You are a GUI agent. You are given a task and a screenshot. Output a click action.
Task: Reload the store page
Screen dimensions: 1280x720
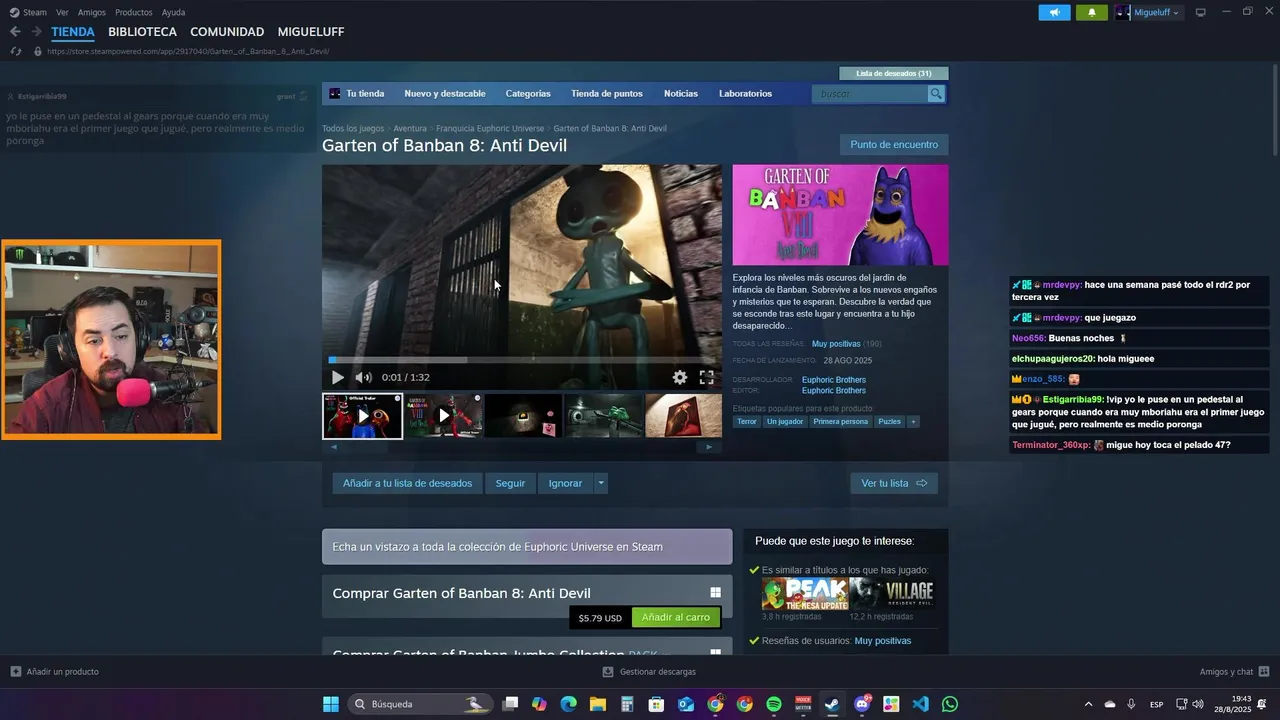click(15, 51)
